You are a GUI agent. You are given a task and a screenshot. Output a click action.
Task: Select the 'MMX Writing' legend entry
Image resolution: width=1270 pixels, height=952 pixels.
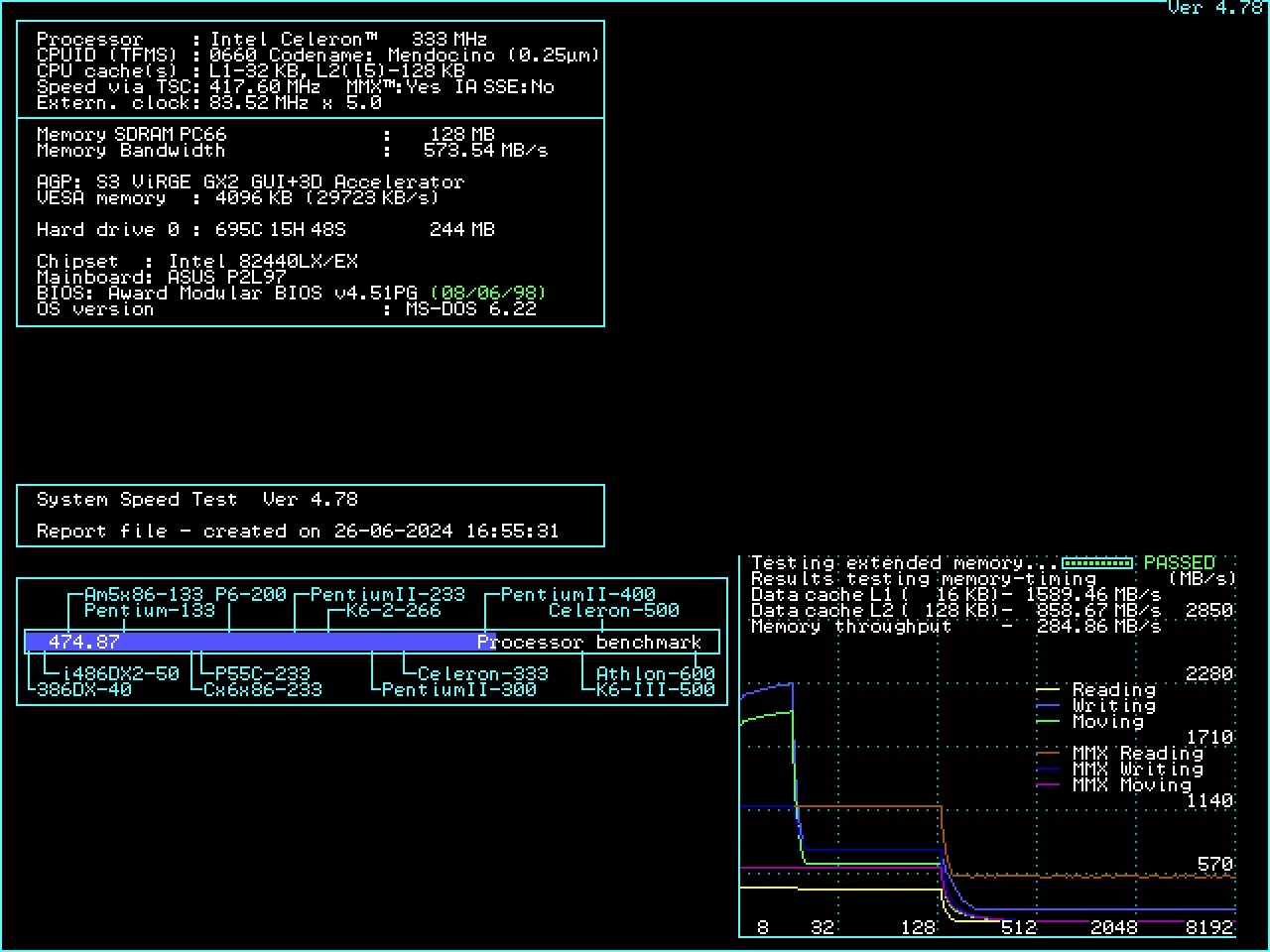point(1120,770)
